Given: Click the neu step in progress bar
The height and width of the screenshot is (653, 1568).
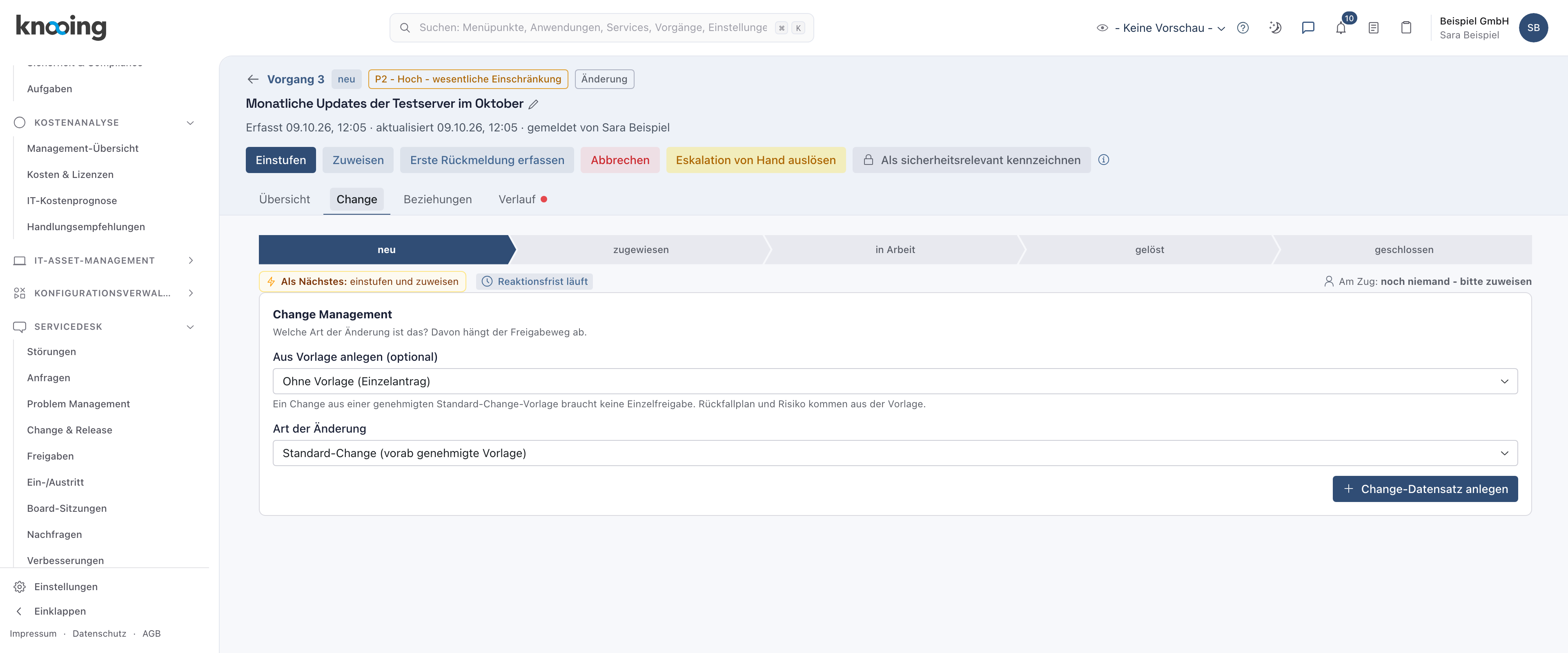Looking at the screenshot, I should pyautogui.click(x=387, y=249).
